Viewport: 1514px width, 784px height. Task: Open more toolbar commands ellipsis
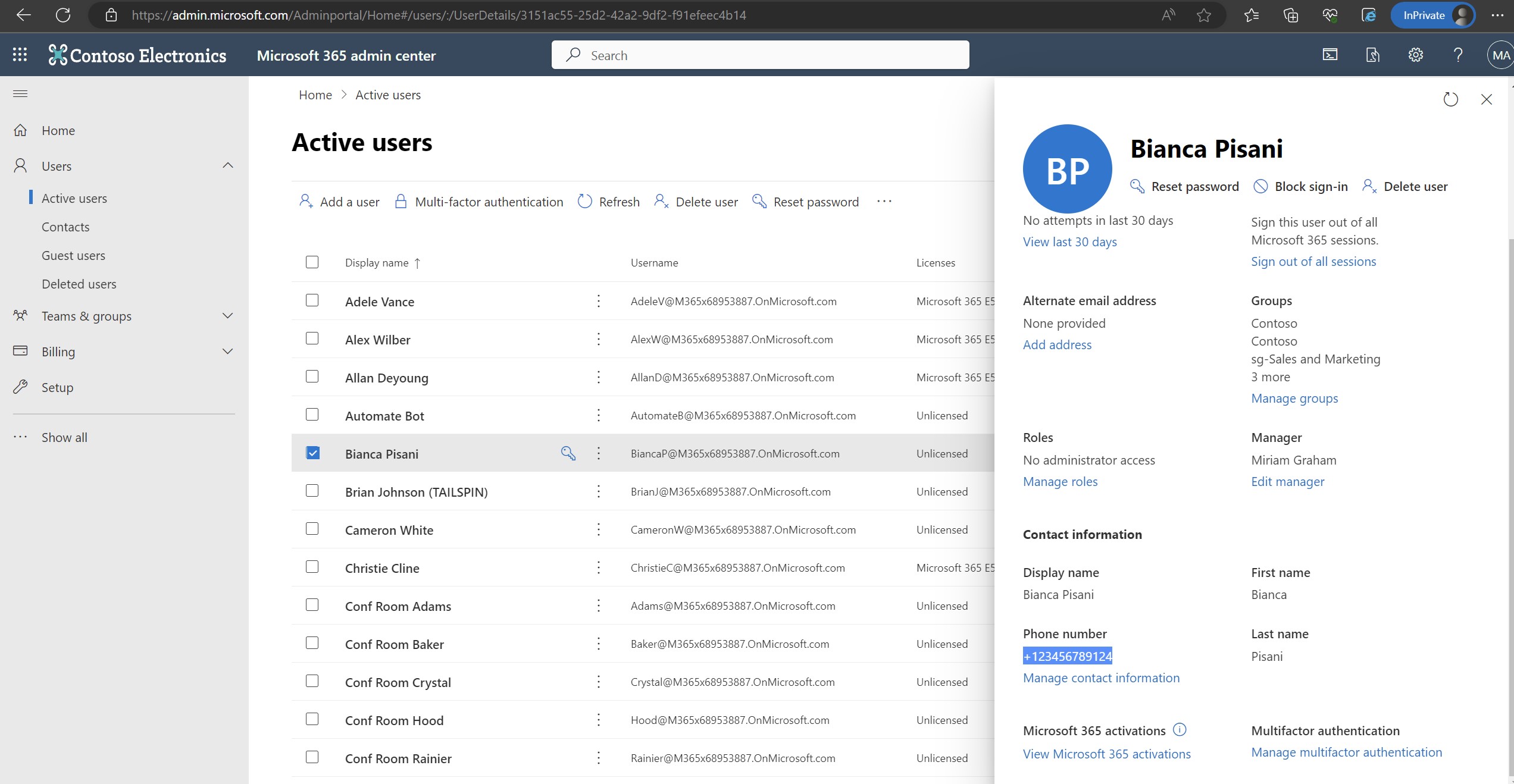pos(884,202)
